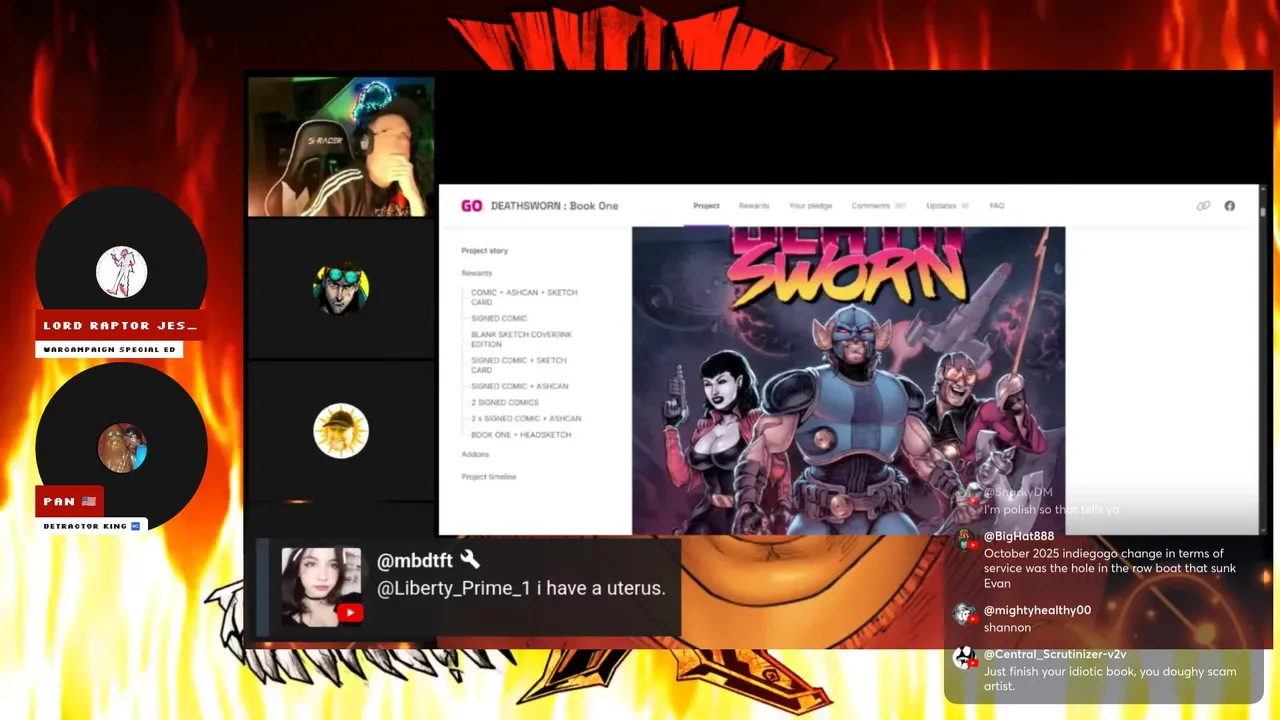Image resolution: width=1280 pixels, height=720 pixels.
Task: Click the @mightyhealthy00 chat username
Action: click(1037, 610)
